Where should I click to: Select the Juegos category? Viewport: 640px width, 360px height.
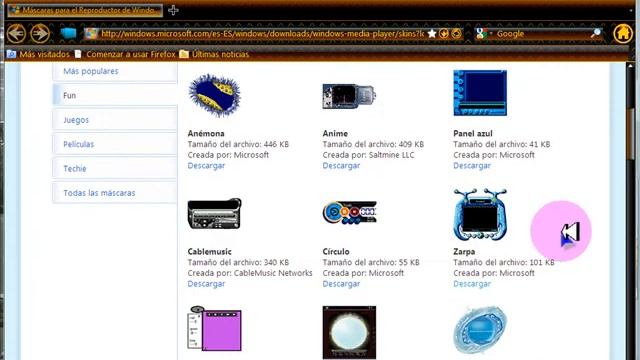115,120
